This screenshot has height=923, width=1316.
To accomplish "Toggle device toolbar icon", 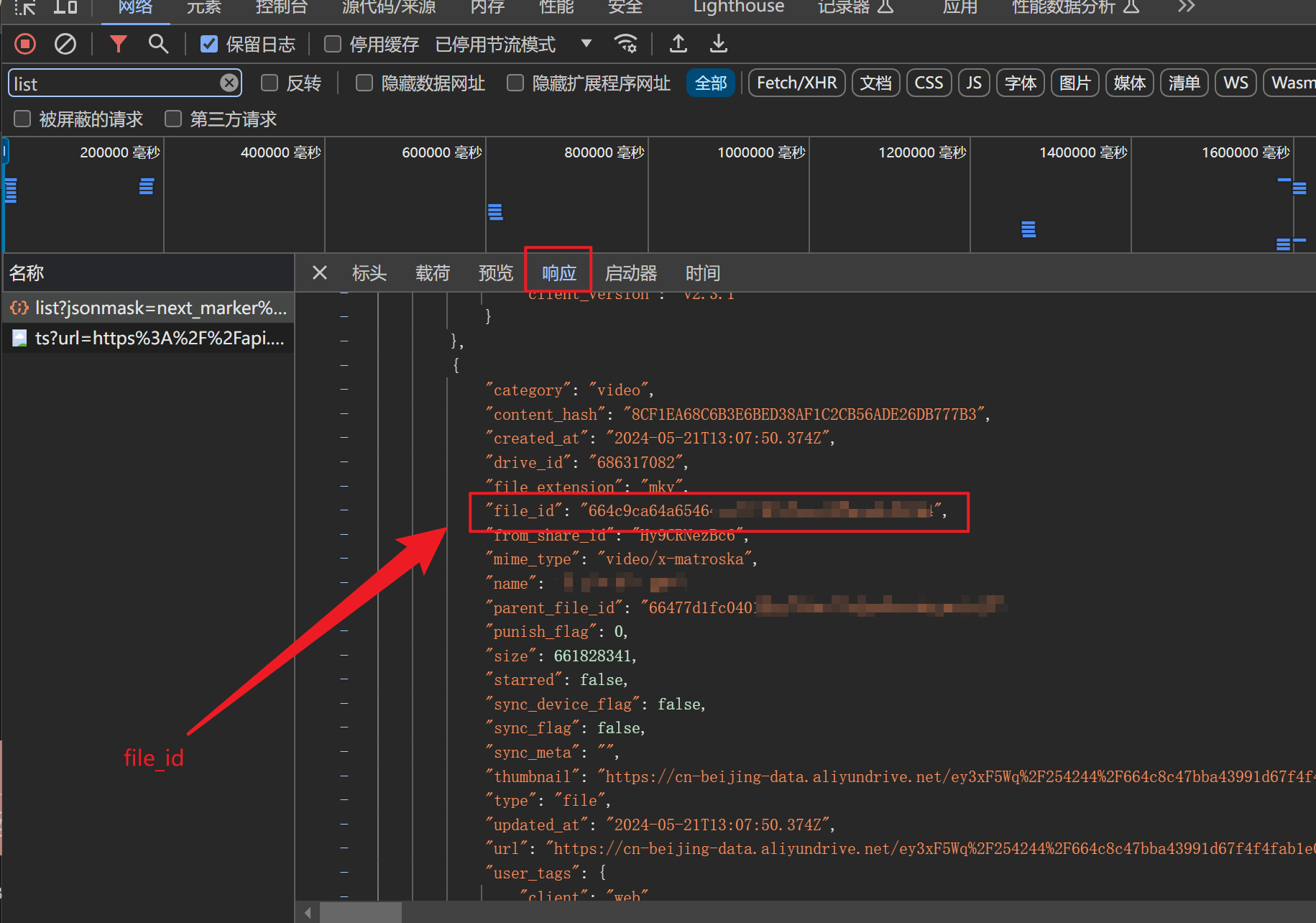I will tap(65, 7).
